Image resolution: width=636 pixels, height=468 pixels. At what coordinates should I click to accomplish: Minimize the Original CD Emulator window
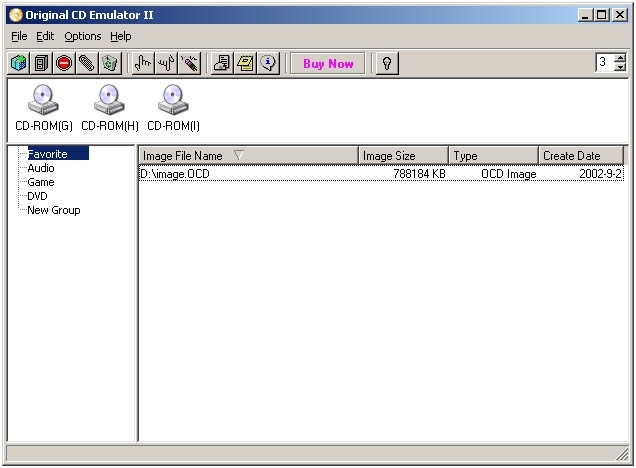click(585, 15)
